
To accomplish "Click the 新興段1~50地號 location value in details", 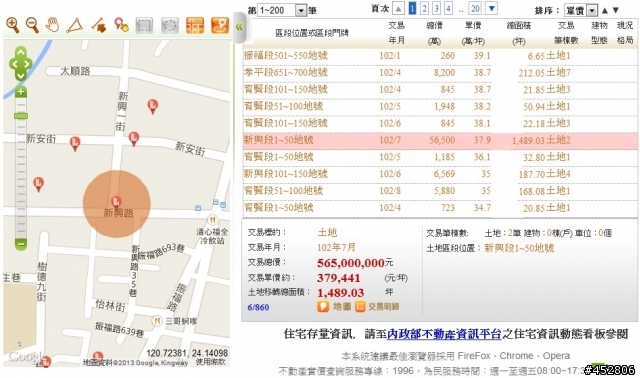I will tap(519, 248).
